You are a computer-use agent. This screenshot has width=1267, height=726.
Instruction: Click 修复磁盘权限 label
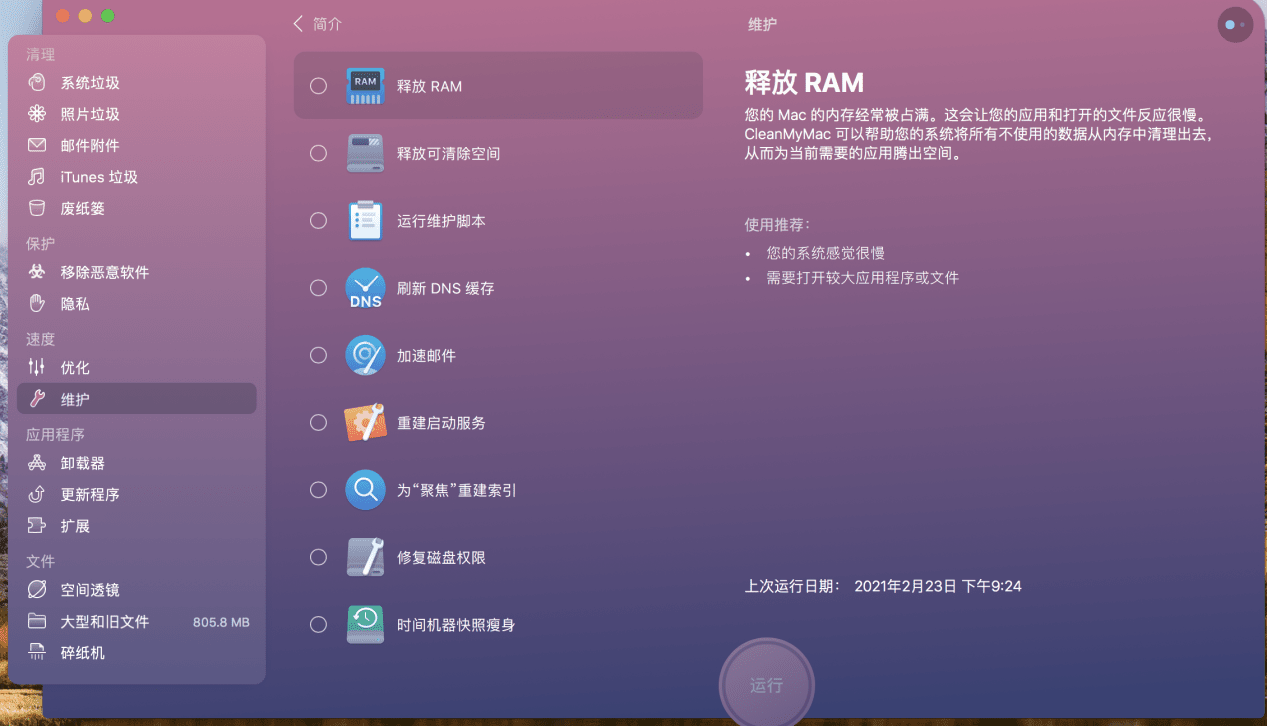tap(441, 557)
